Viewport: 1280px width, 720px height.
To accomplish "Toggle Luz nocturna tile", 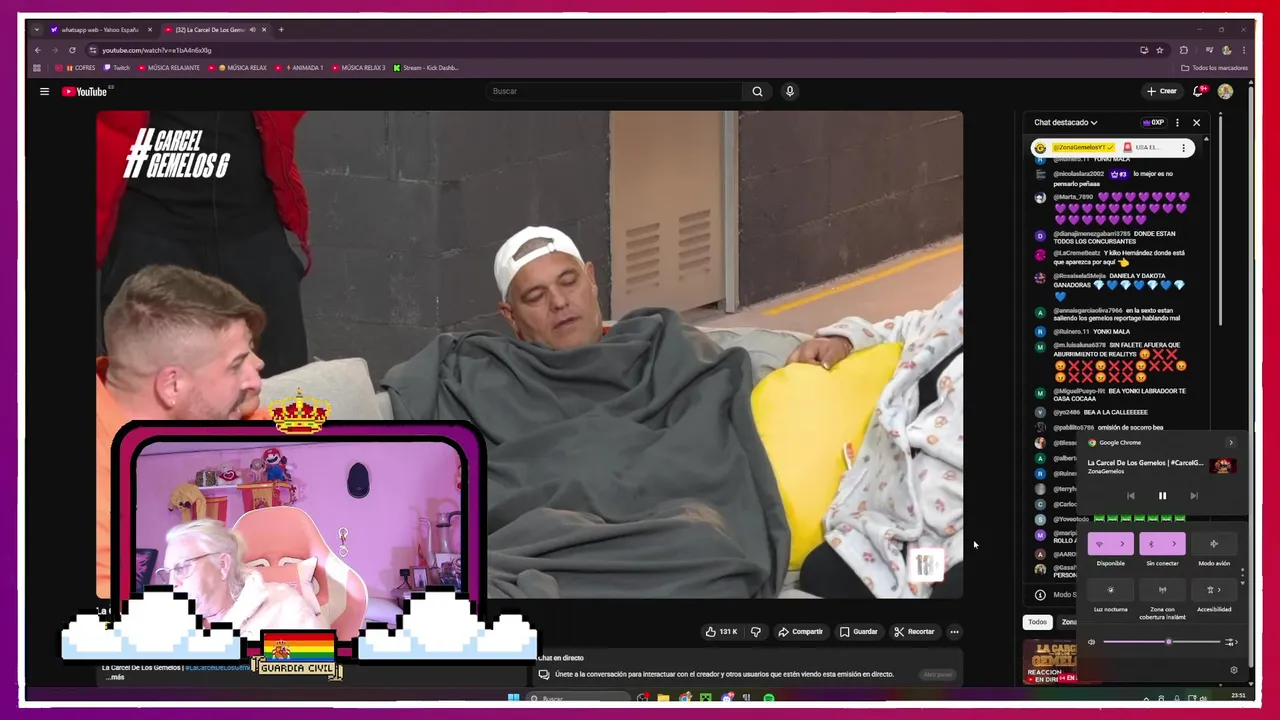I will coord(1111,590).
